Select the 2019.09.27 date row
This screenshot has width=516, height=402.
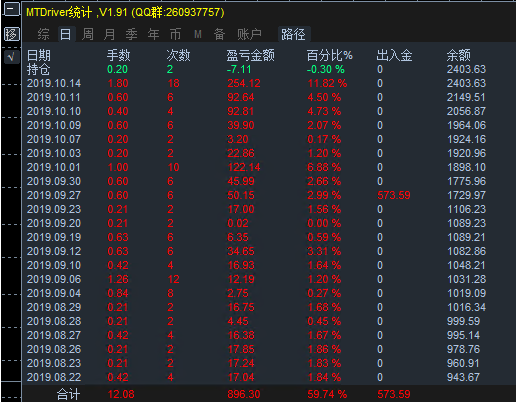(54, 195)
